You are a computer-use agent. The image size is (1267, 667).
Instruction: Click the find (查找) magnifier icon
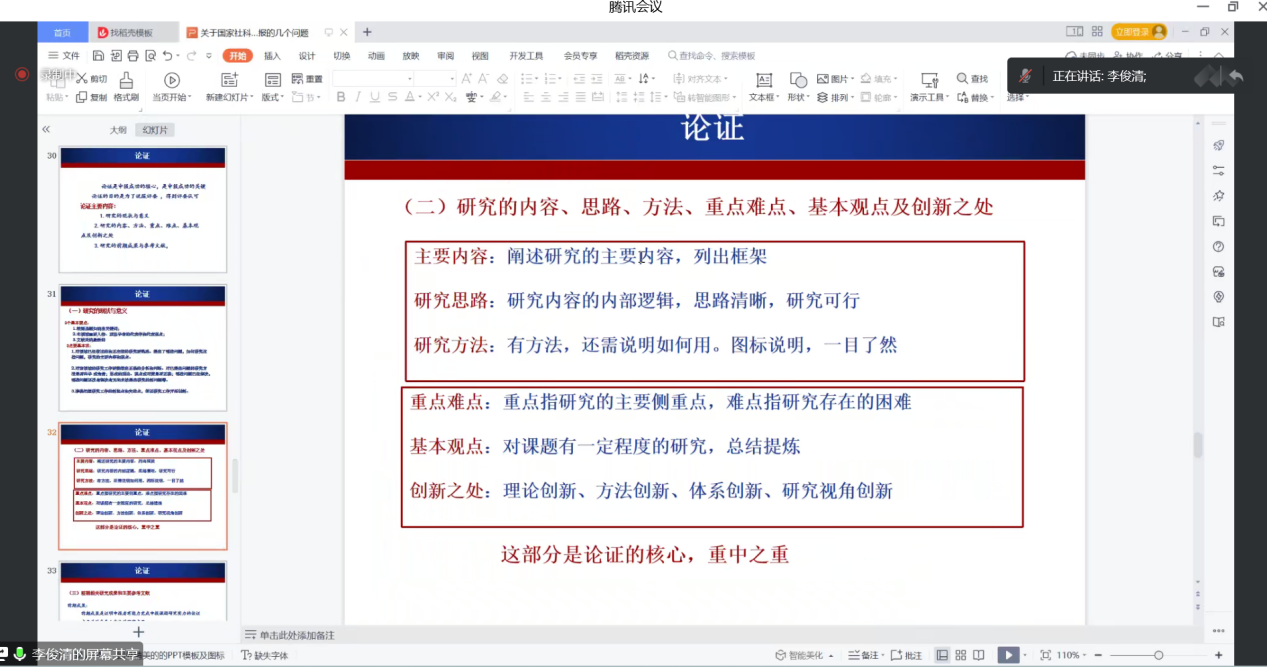tap(963, 79)
